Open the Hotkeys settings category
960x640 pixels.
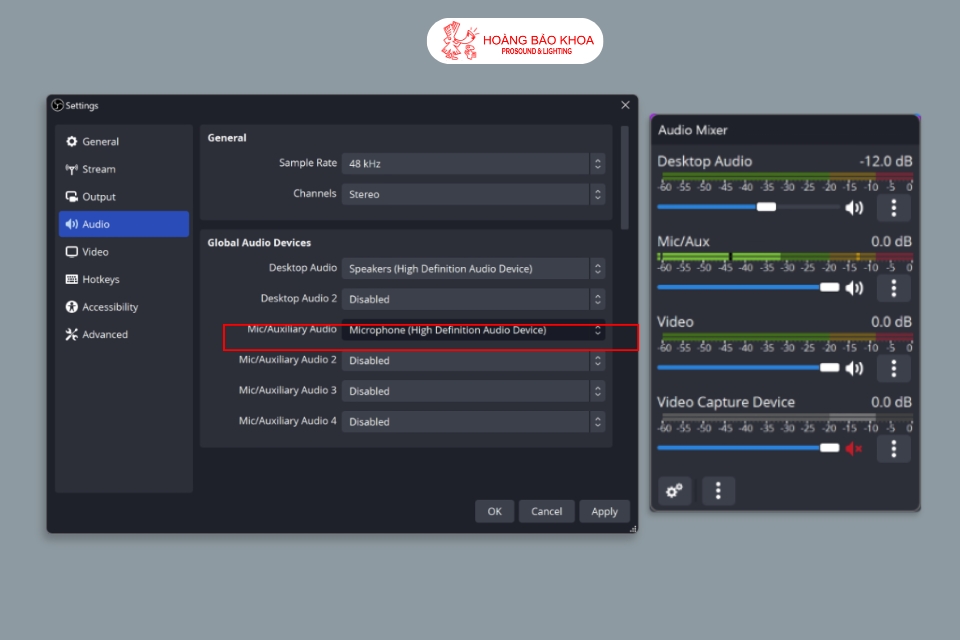[124, 279]
